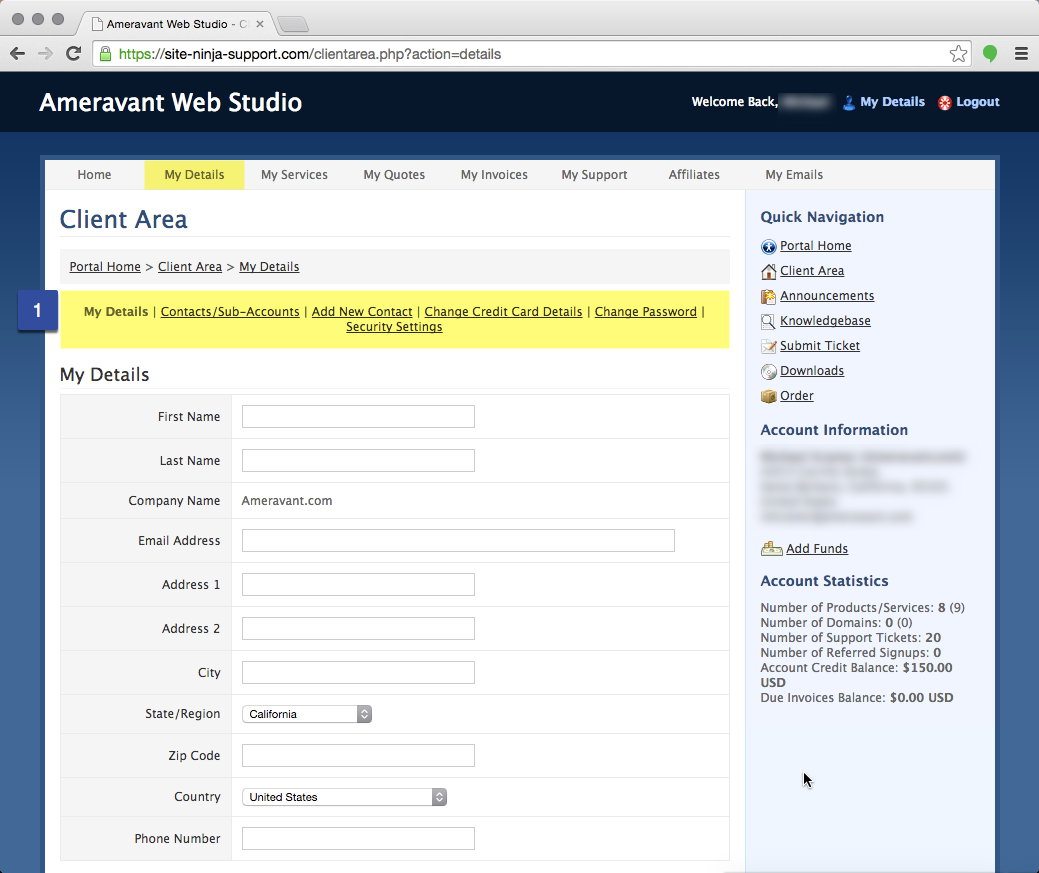Open Downloads using its sidebar icon
The height and width of the screenshot is (873, 1039).
(769, 371)
